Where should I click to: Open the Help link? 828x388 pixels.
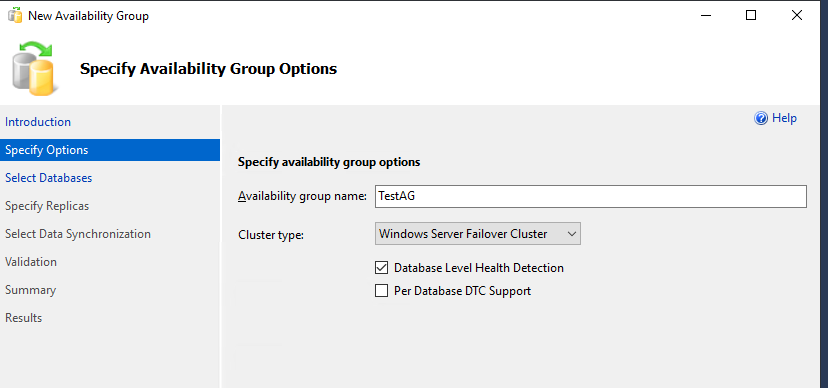pos(784,118)
